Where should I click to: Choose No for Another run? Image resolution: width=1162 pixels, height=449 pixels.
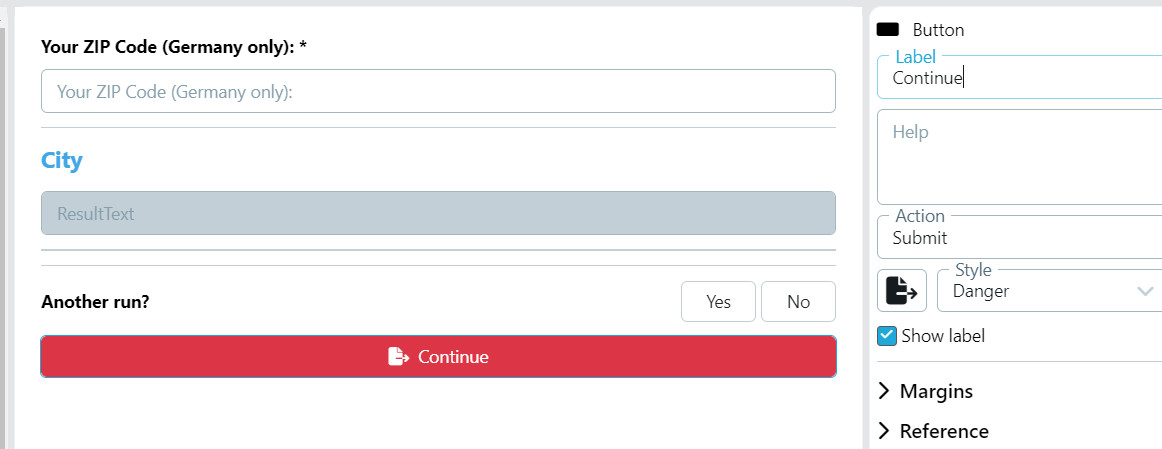pos(798,302)
